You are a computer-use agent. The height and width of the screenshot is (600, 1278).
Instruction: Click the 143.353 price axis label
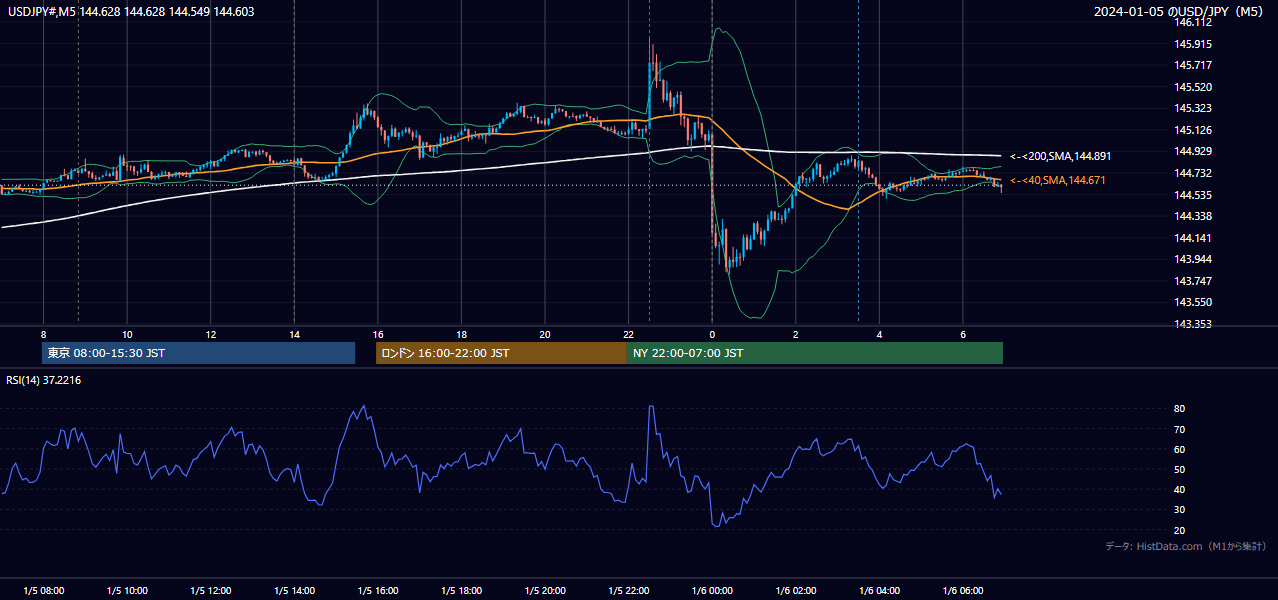[x=1194, y=324]
